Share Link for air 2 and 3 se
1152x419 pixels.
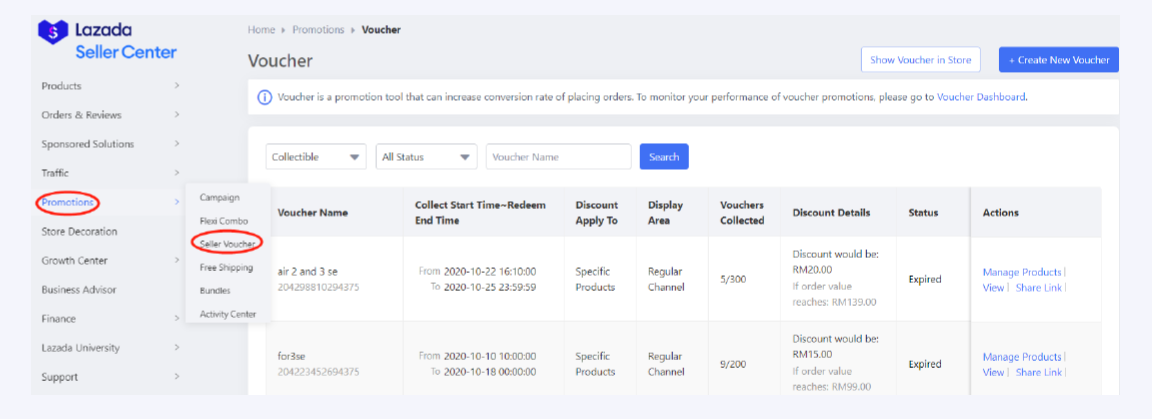[x=1039, y=287]
